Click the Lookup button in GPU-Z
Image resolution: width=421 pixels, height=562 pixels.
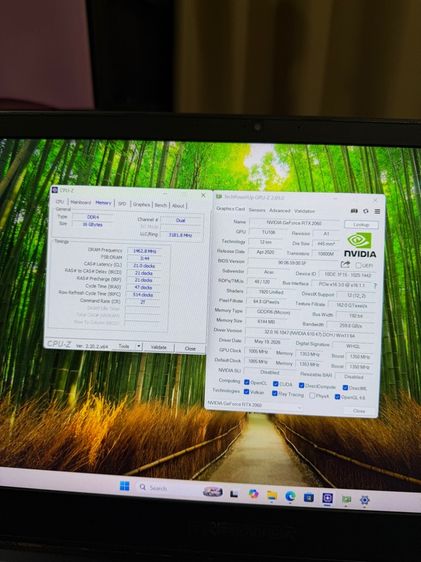click(361, 225)
